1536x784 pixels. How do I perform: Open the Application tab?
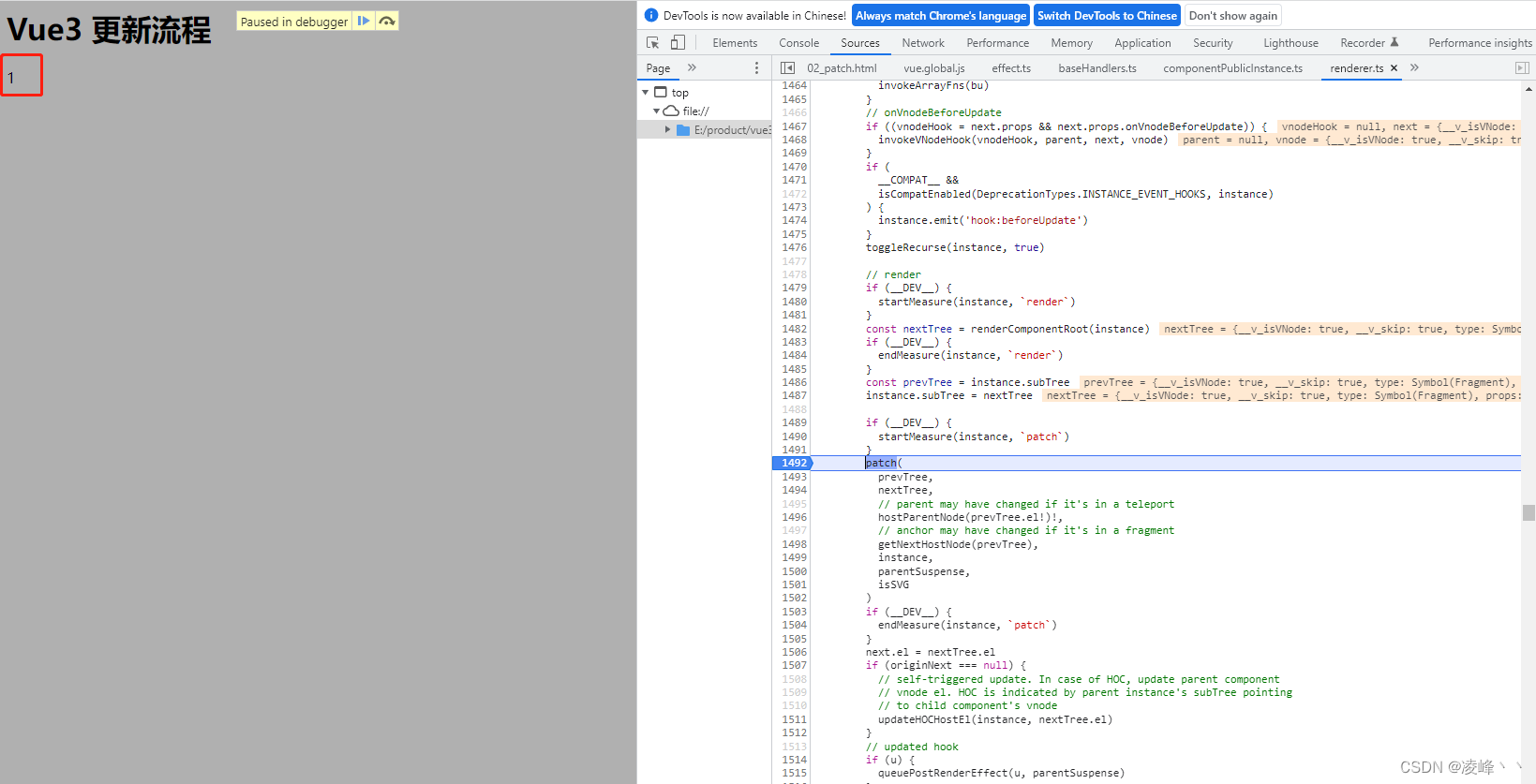coord(1142,43)
